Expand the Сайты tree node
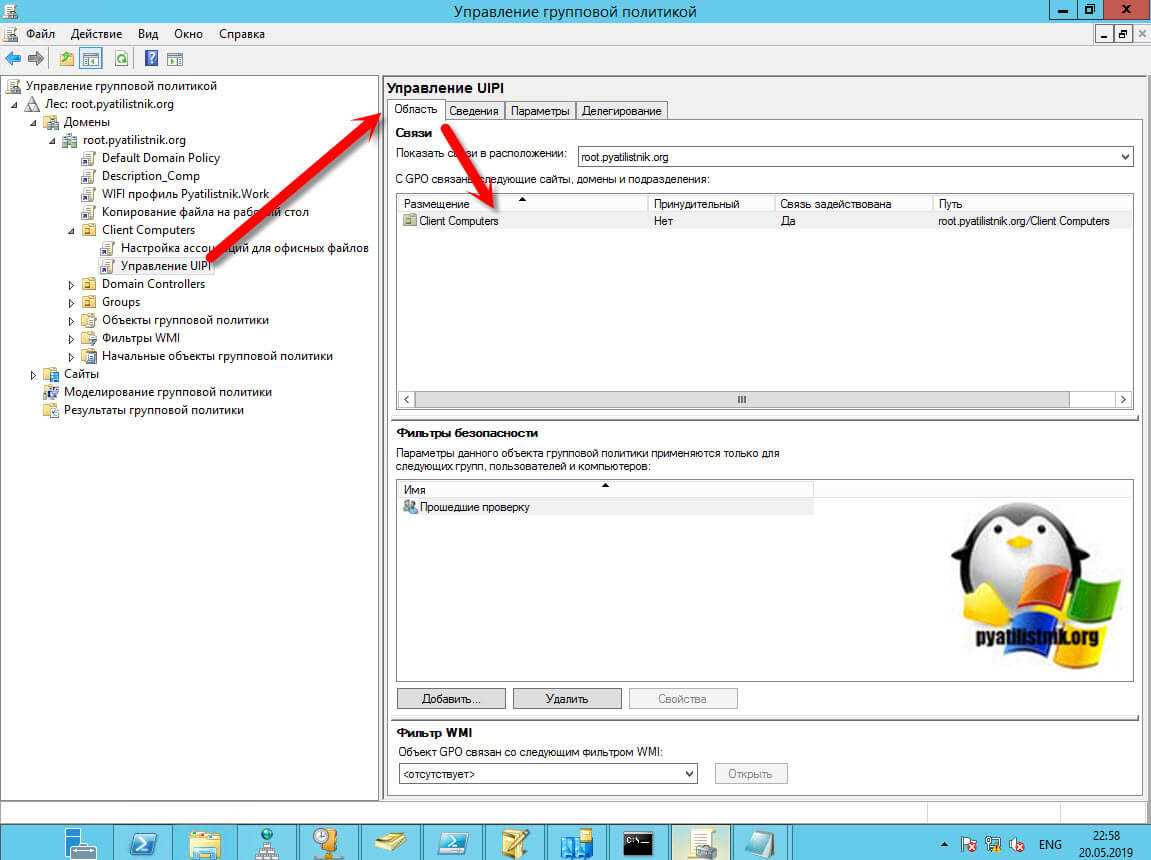The image size is (1151, 860). [33, 374]
